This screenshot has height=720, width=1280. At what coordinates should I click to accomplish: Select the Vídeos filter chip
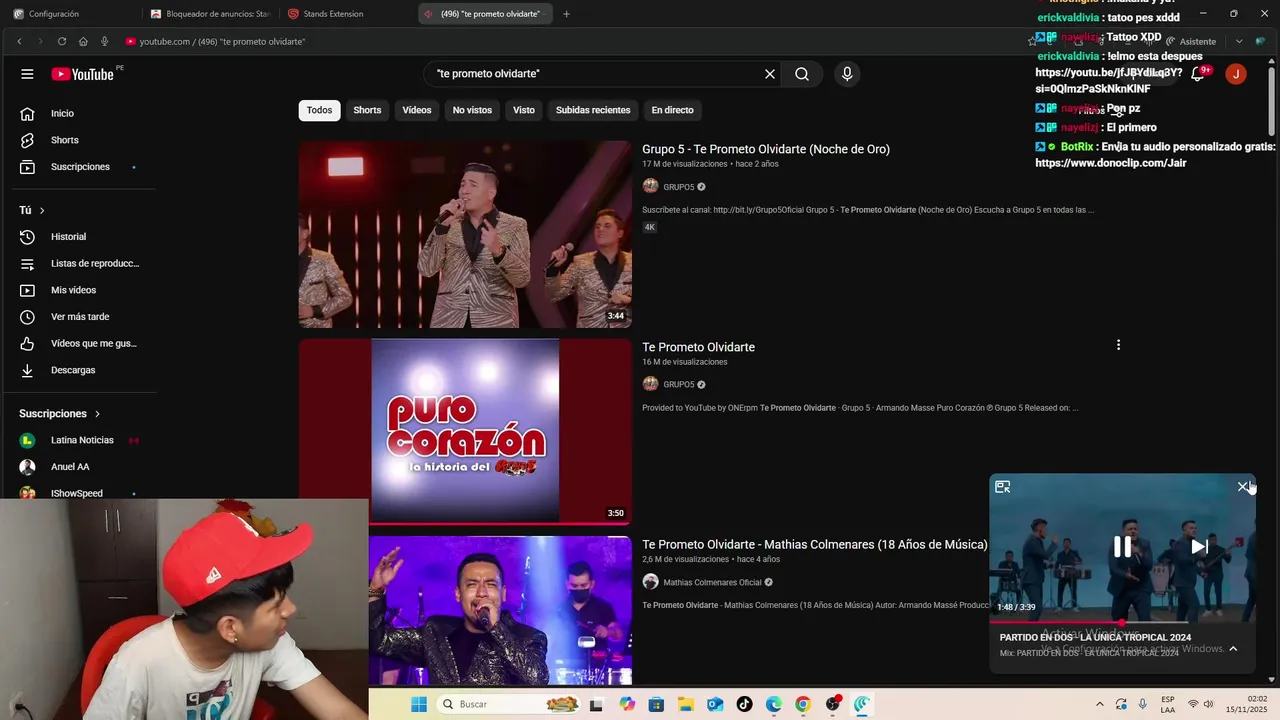coord(417,110)
